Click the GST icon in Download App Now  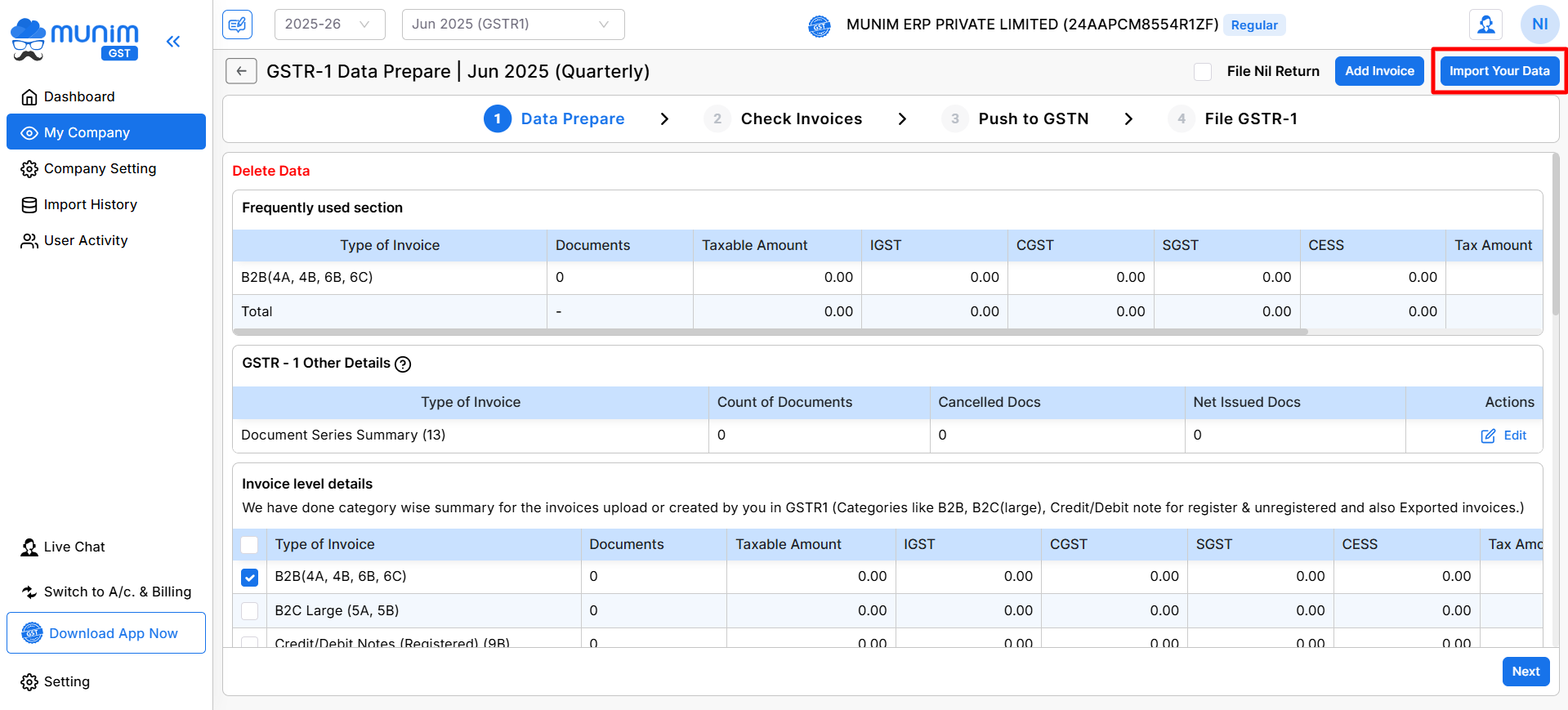tap(32, 633)
